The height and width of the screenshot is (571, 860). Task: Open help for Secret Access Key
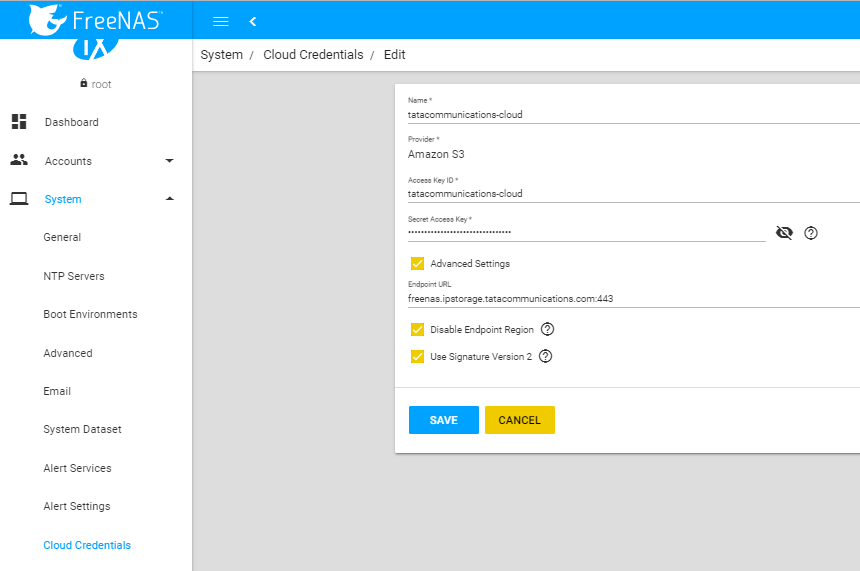coord(811,233)
